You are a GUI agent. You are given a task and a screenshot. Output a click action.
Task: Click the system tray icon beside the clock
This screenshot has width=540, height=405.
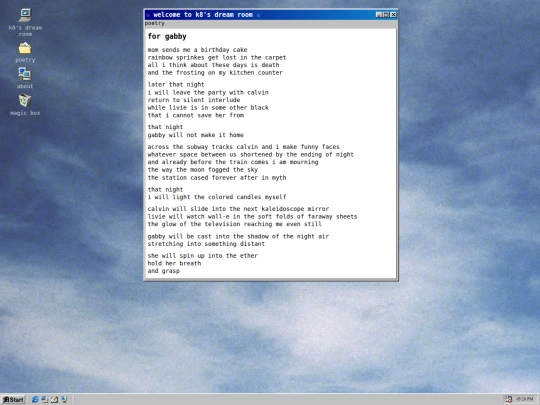[509, 399]
